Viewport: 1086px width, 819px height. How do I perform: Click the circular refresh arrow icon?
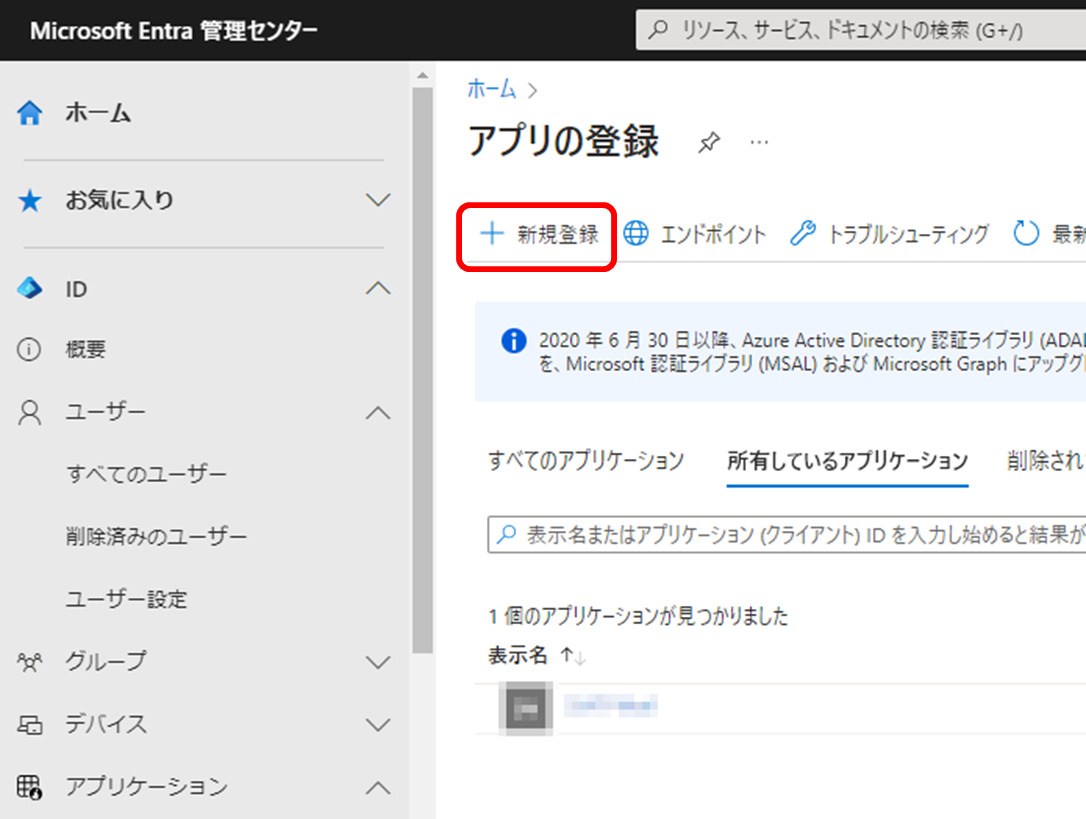click(x=1026, y=234)
